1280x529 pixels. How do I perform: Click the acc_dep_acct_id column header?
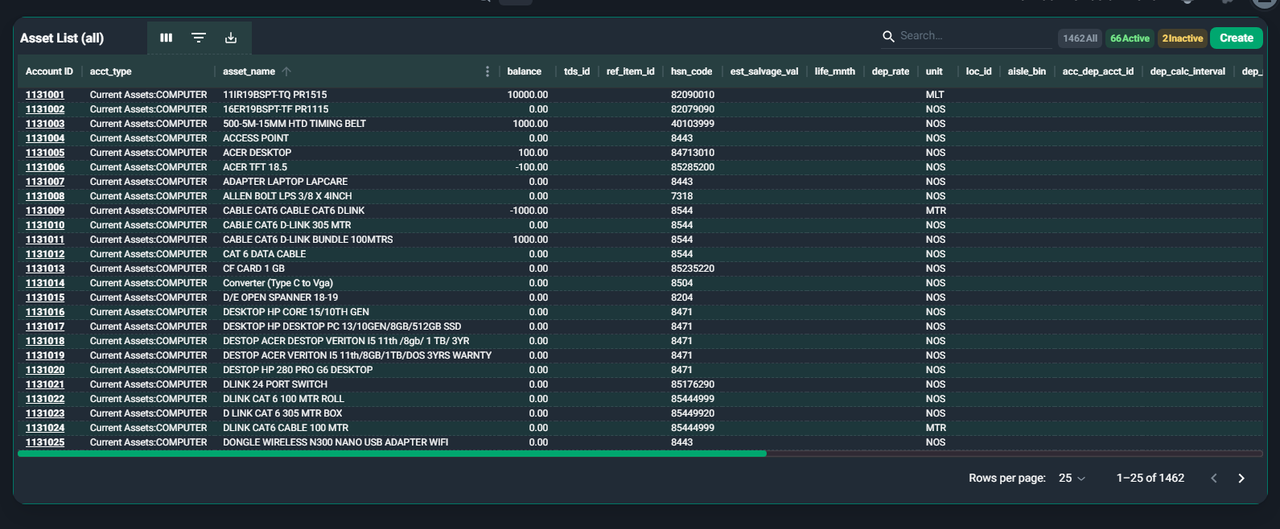tap(1098, 72)
